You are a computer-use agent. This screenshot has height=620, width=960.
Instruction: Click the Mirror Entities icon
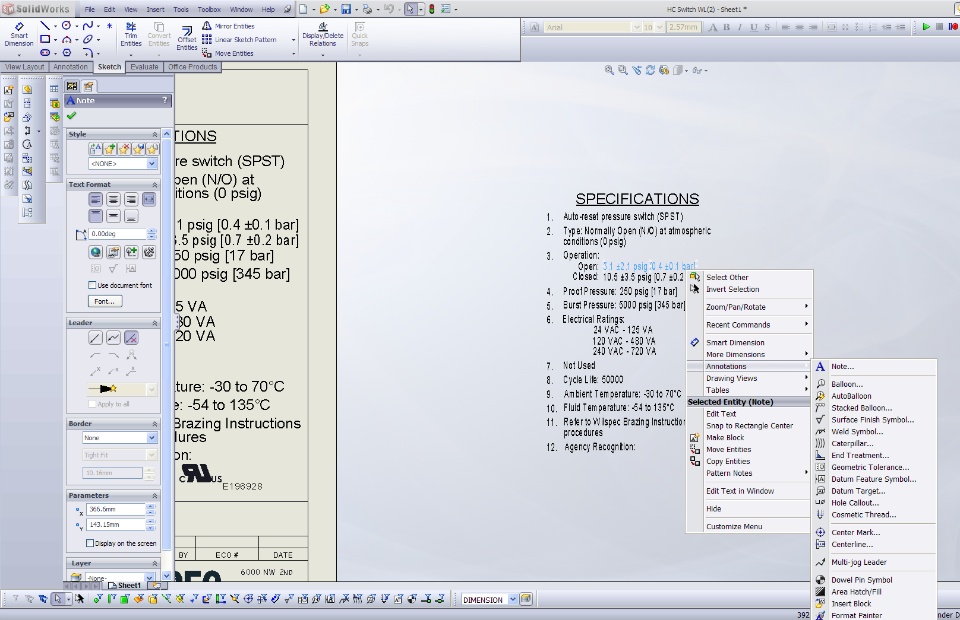pos(207,26)
